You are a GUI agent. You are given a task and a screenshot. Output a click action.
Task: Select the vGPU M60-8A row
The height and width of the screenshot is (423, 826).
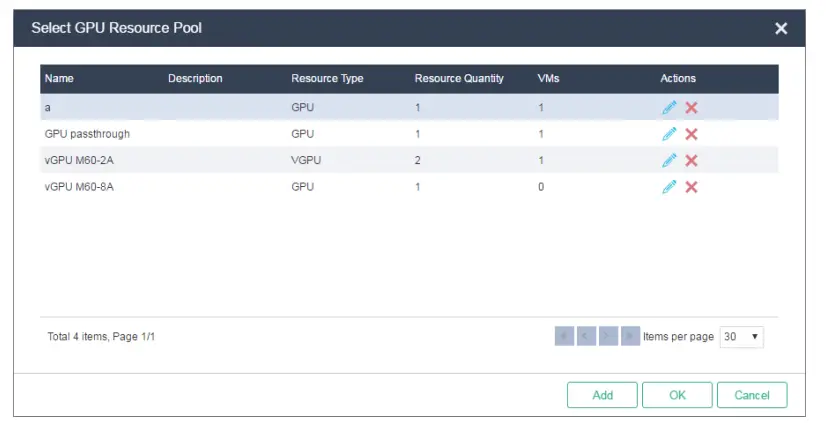click(x=409, y=186)
